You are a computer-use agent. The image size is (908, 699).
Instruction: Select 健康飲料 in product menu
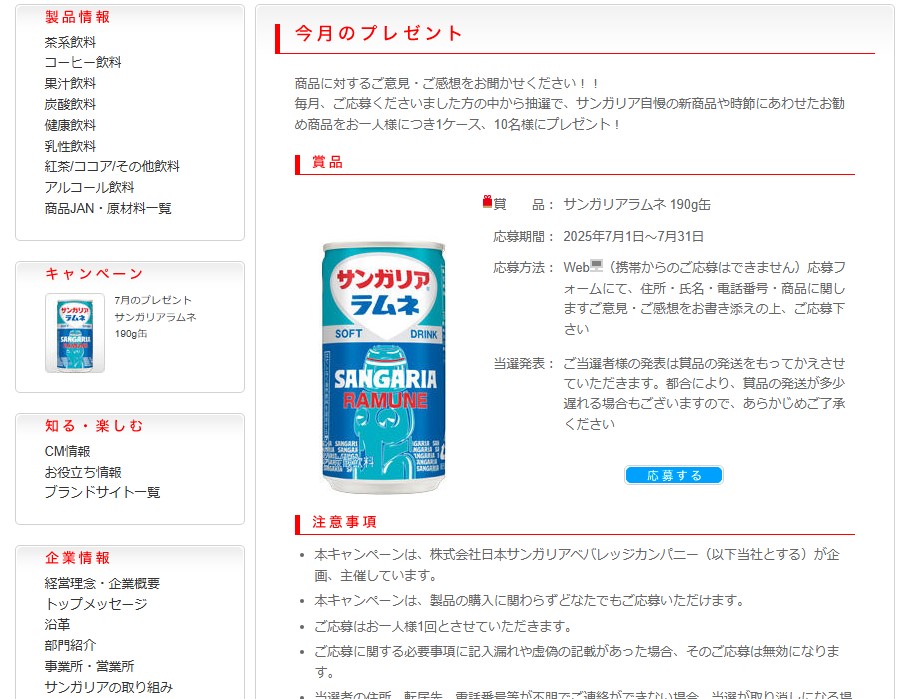(70, 125)
